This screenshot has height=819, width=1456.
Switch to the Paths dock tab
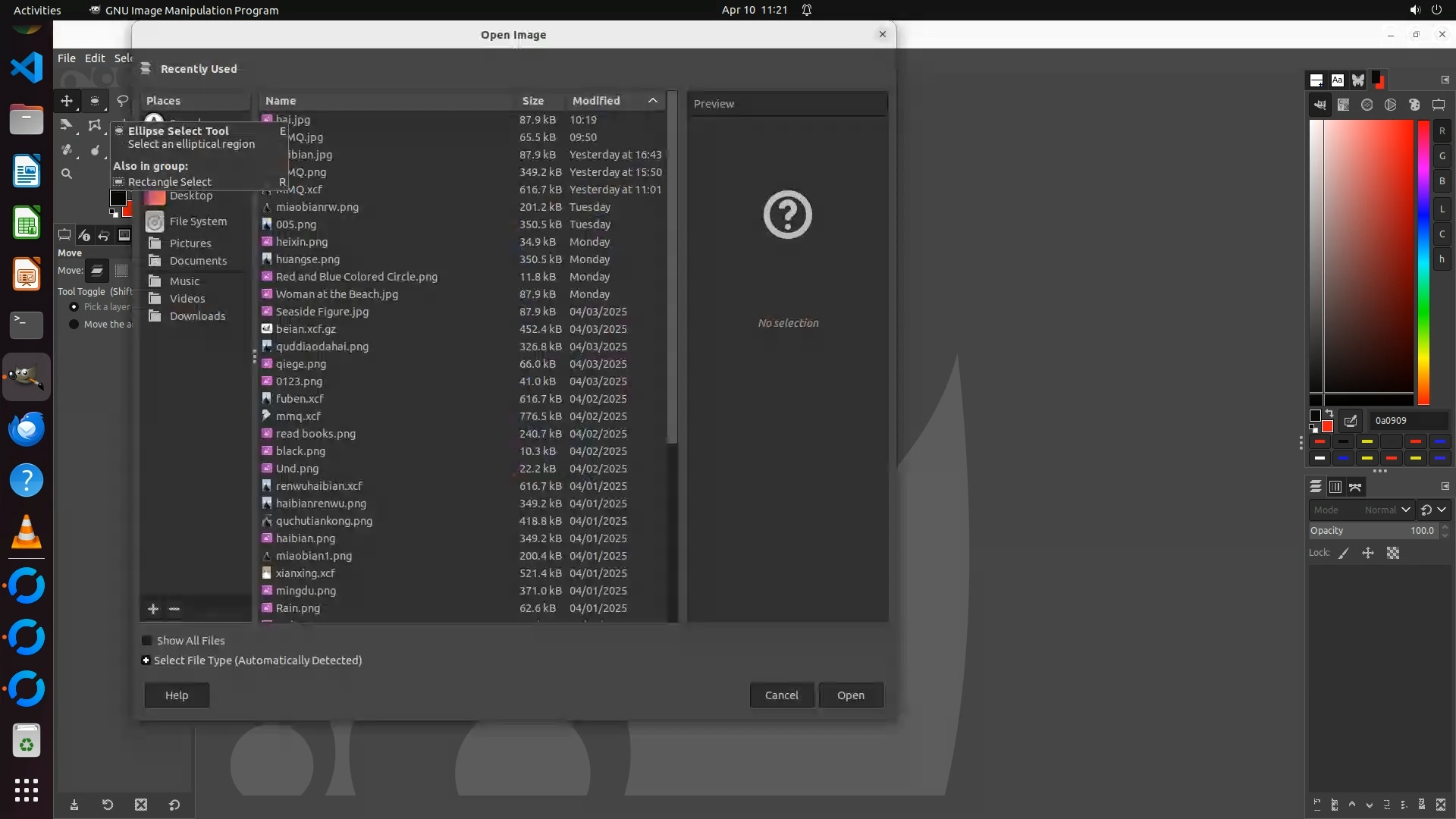click(1355, 487)
